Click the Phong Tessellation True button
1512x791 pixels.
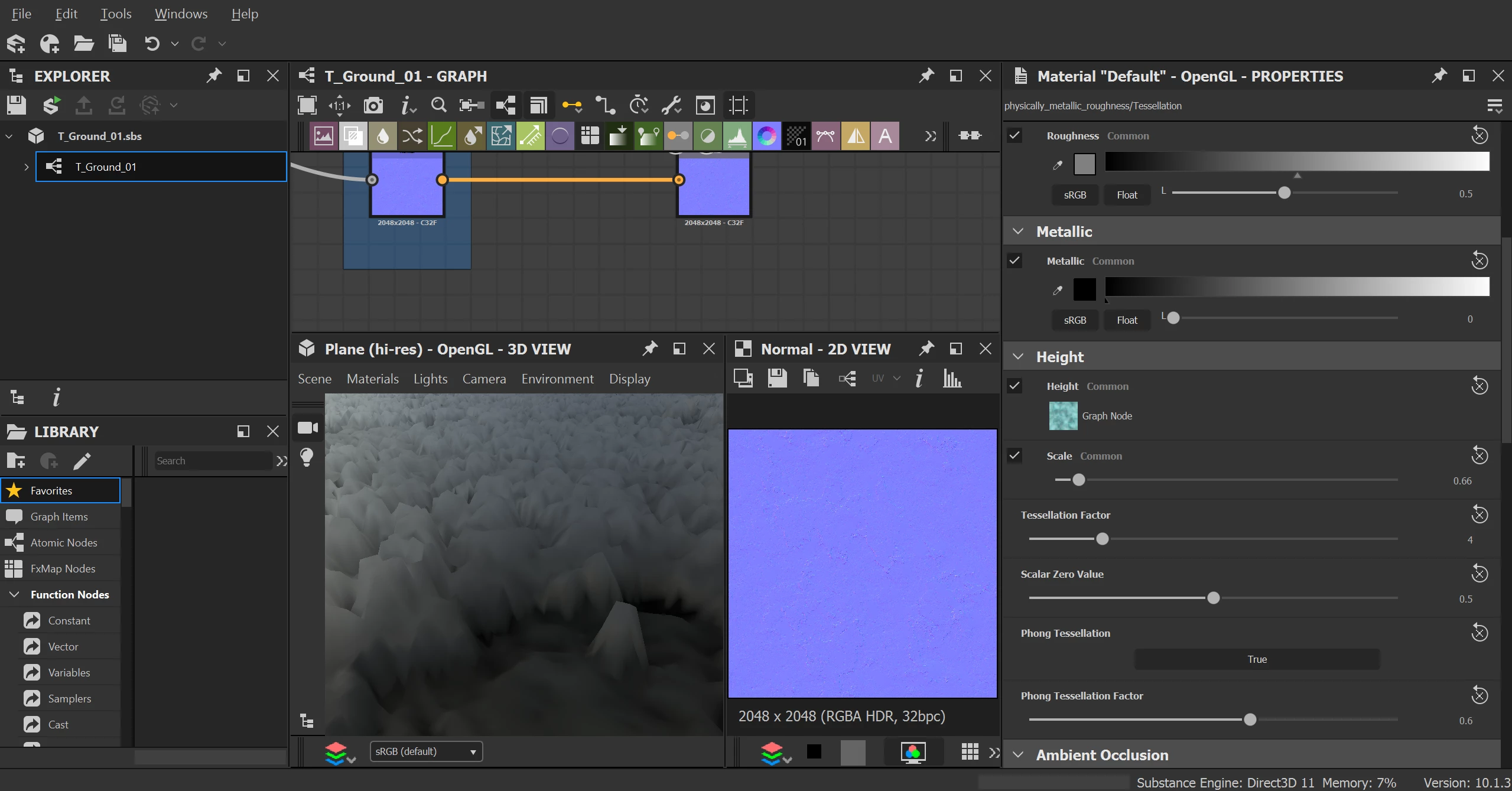(x=1257, y=659)
